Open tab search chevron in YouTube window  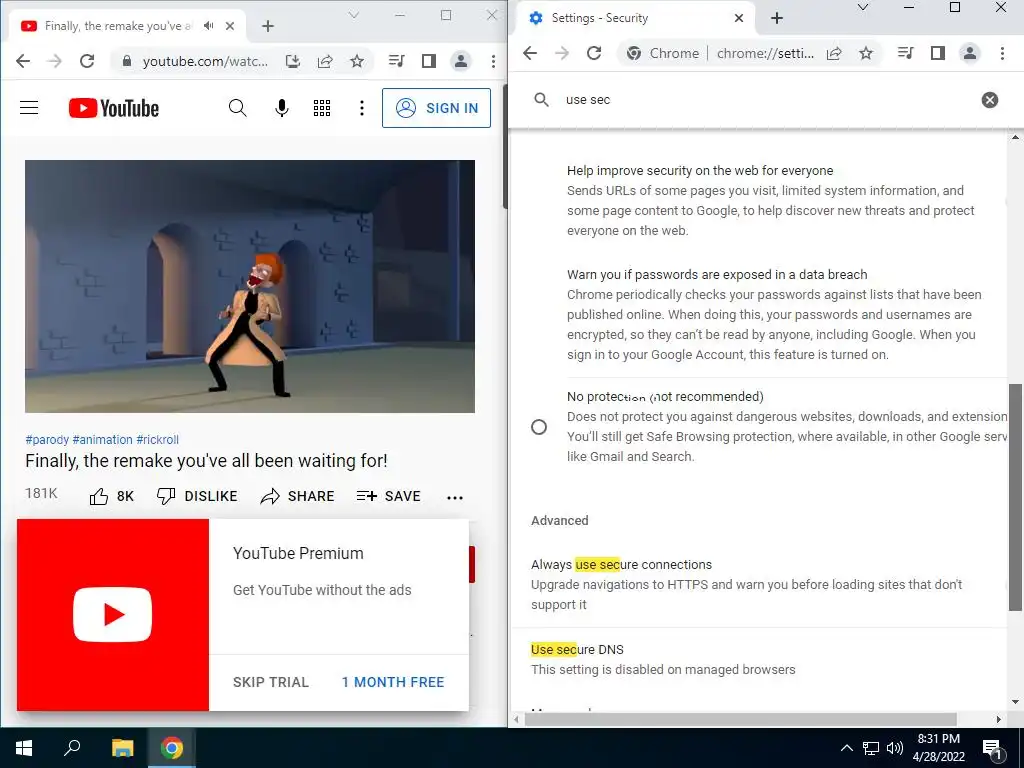[x=353, y=15]
